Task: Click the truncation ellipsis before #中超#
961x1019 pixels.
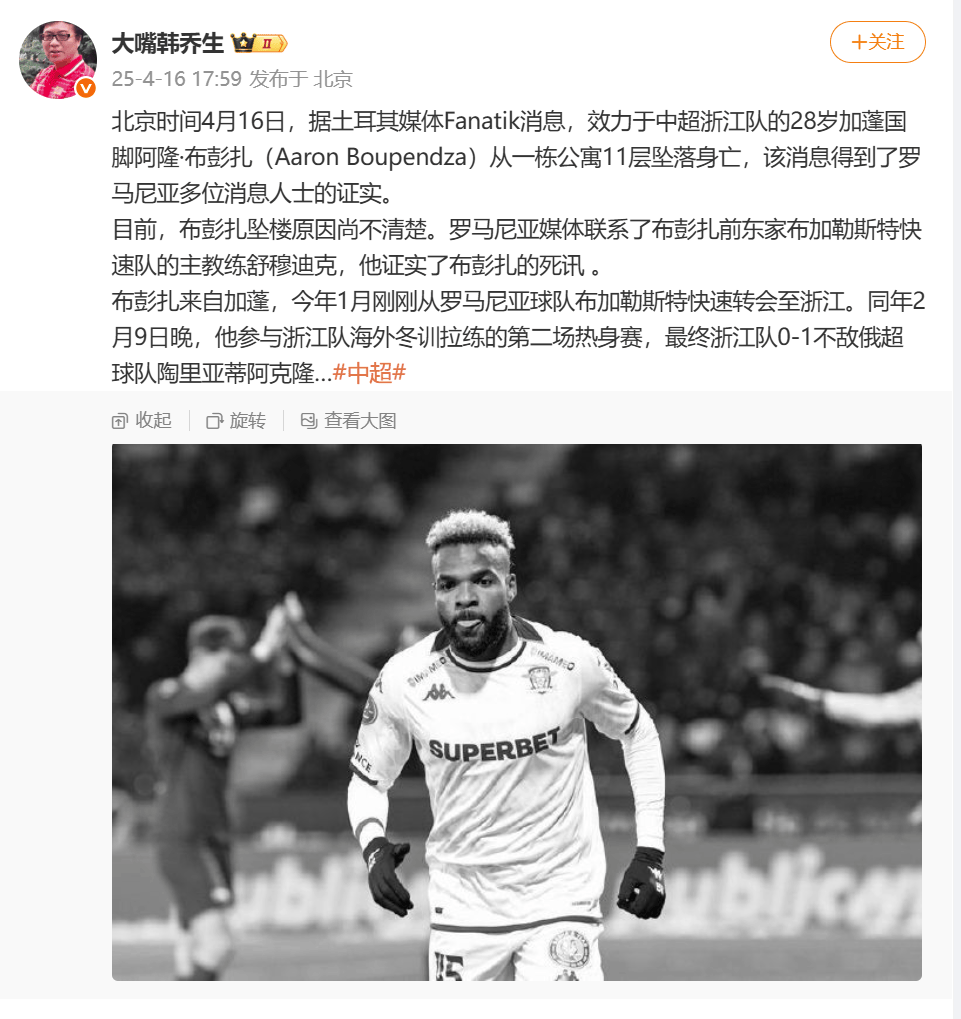Action: click(x=323, y=374)
